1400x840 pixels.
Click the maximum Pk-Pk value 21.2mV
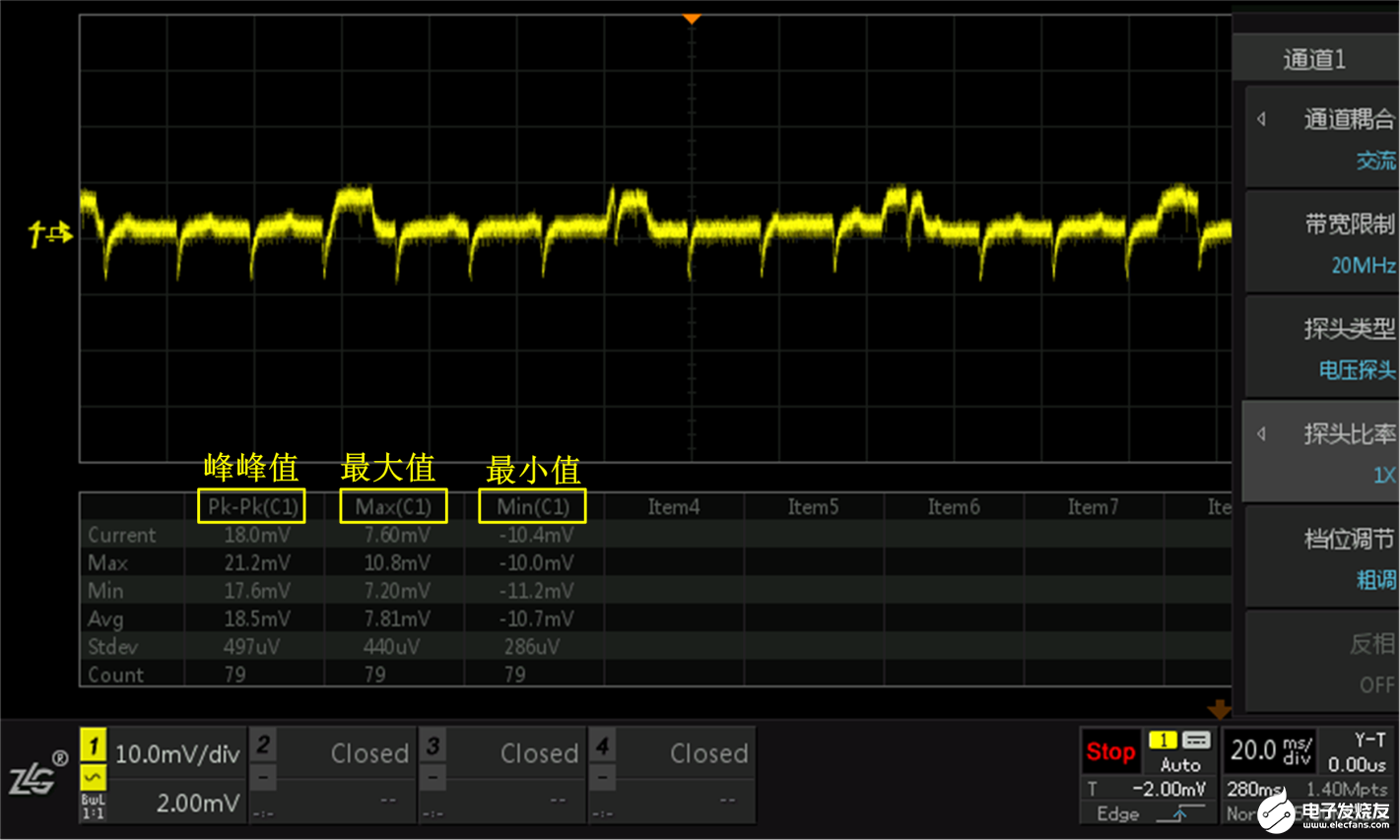pos(257,562)
